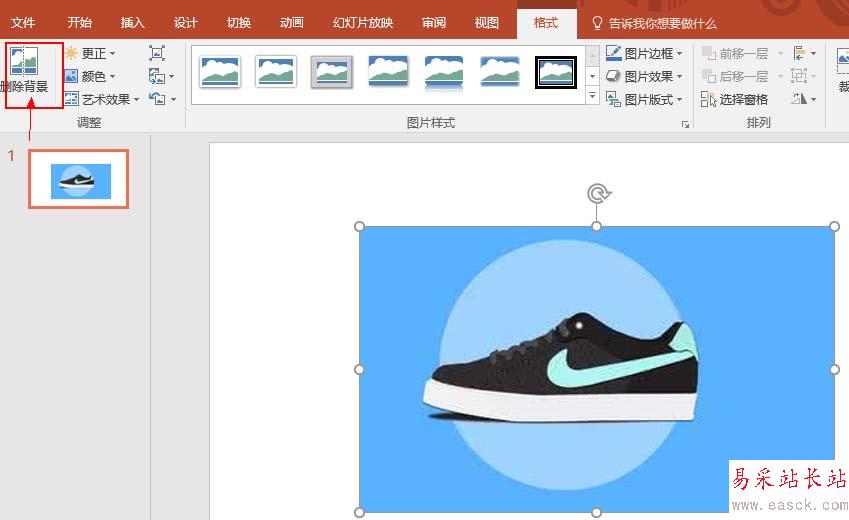Viewport: 849px width, 520px height.
Task: Open the Selection Pane (选择窗格)
Action: coord(734,99)
